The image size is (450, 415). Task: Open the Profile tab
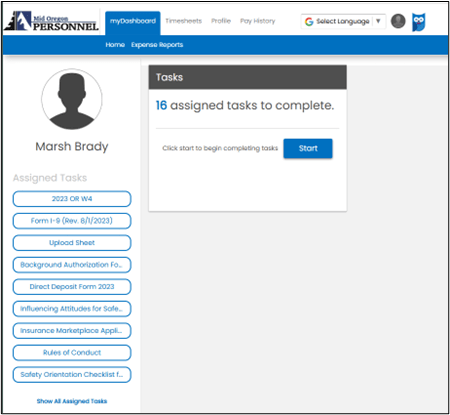[x=221, y=21]
